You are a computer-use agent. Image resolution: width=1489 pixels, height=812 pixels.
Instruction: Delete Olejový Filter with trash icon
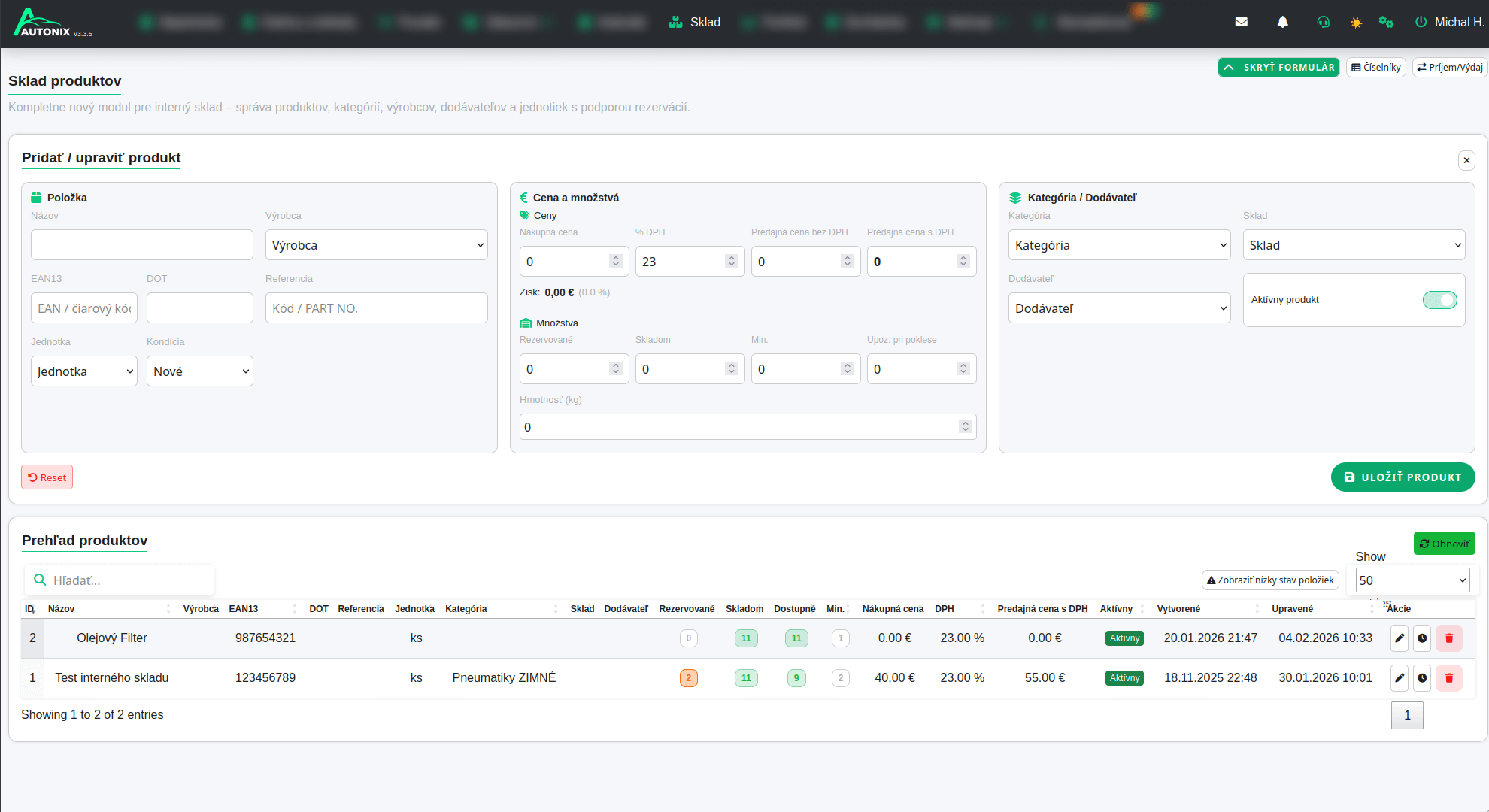[1449, 638]
